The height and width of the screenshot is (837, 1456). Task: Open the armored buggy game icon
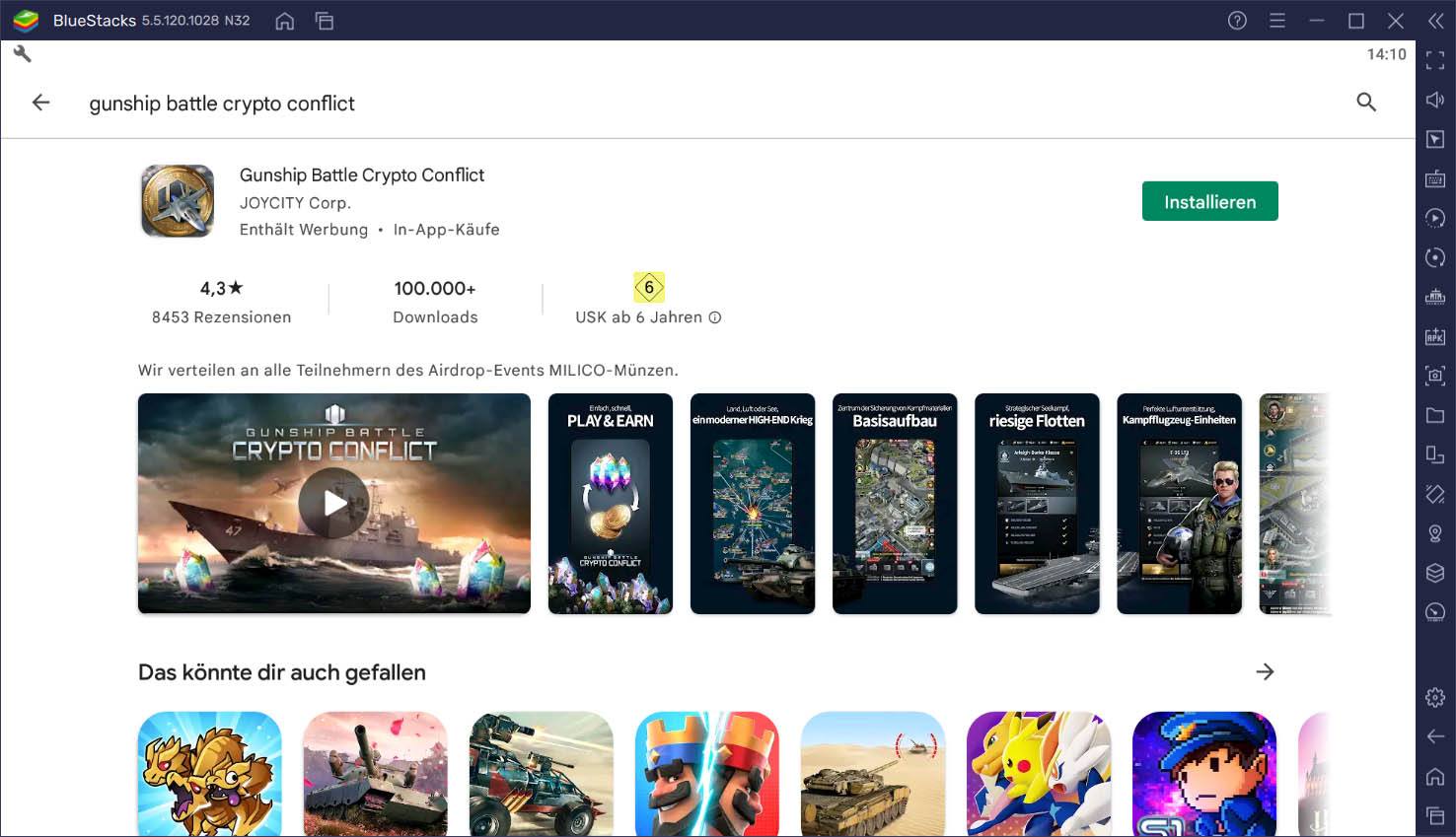click(x=542, y=774)
